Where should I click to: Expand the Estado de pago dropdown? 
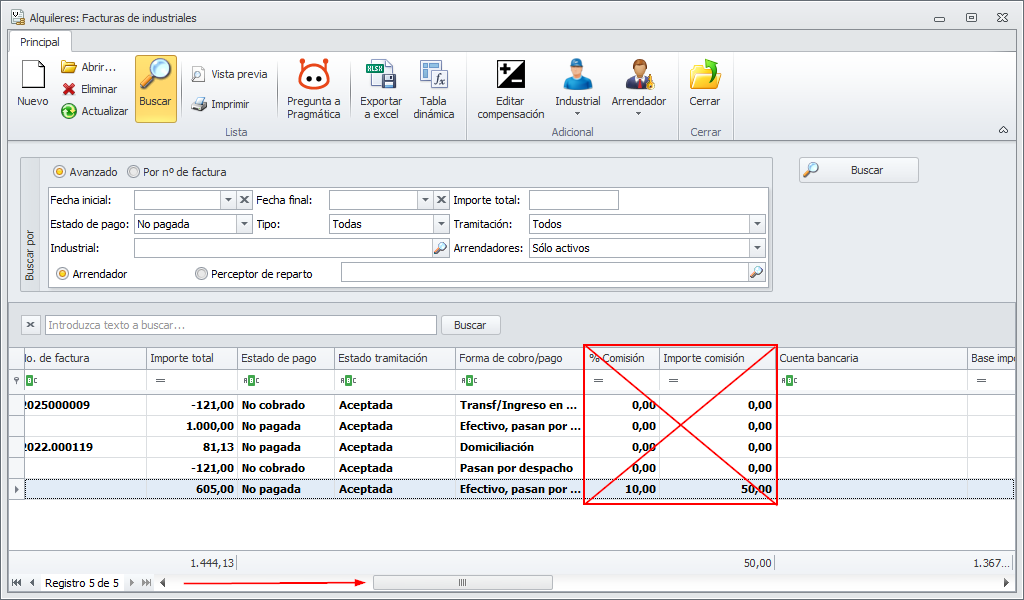(244, 224)
